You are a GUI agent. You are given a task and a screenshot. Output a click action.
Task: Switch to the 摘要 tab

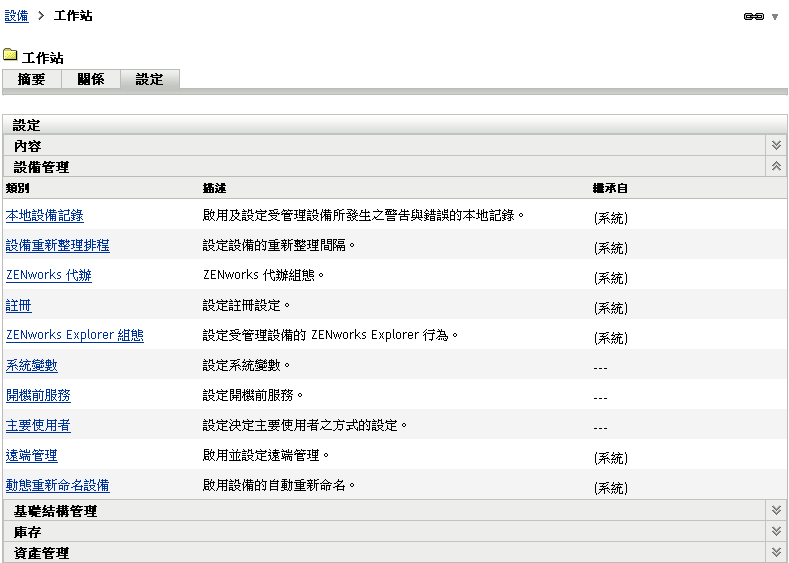tap(31, 79)
